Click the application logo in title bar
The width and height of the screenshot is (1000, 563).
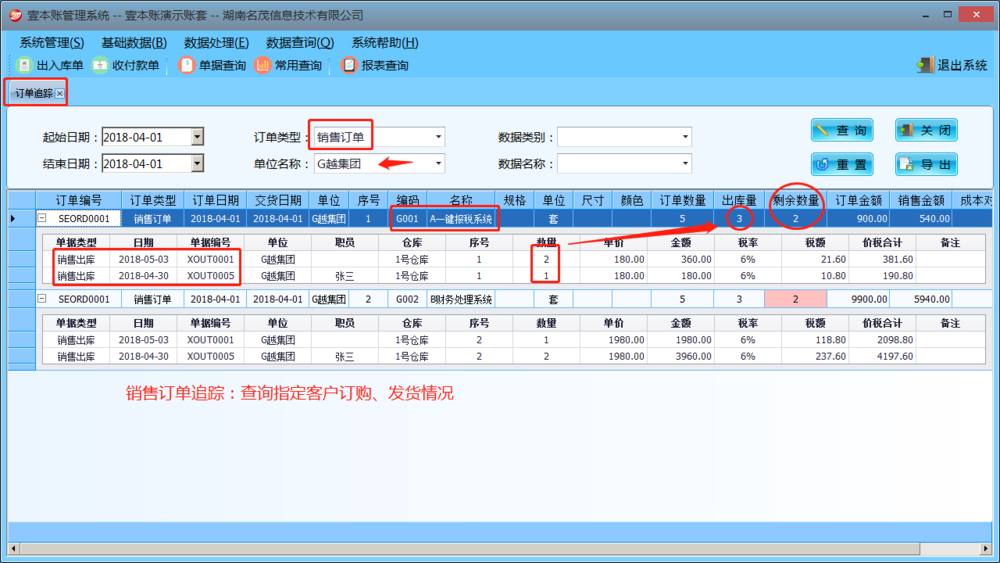tap(15, 15)
